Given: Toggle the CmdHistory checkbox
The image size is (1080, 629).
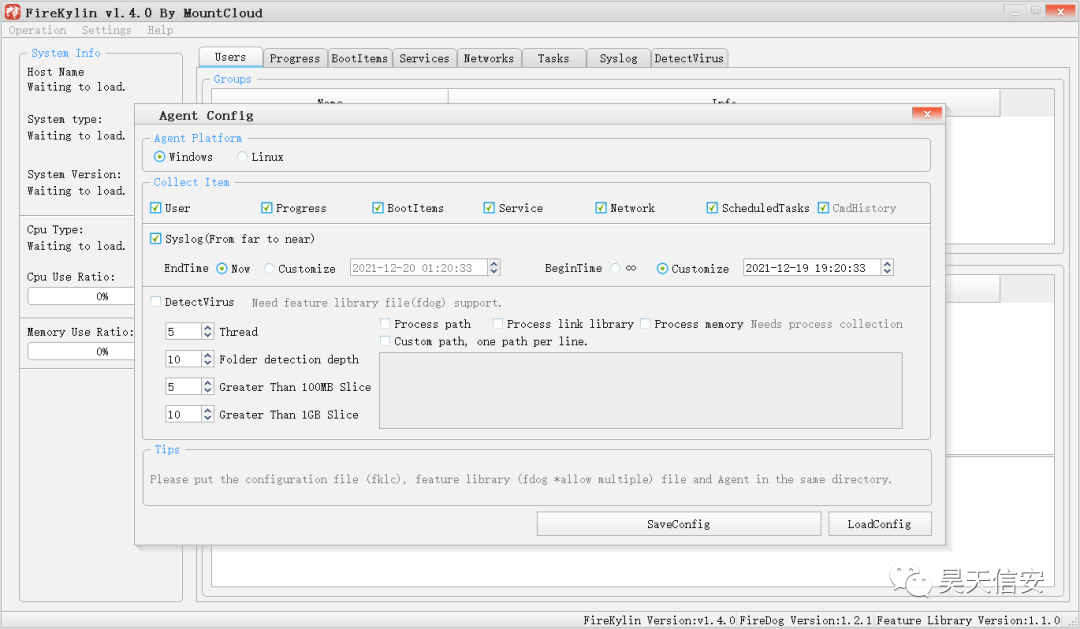Looking at the screenshot, I should click(x=823, y=207).
